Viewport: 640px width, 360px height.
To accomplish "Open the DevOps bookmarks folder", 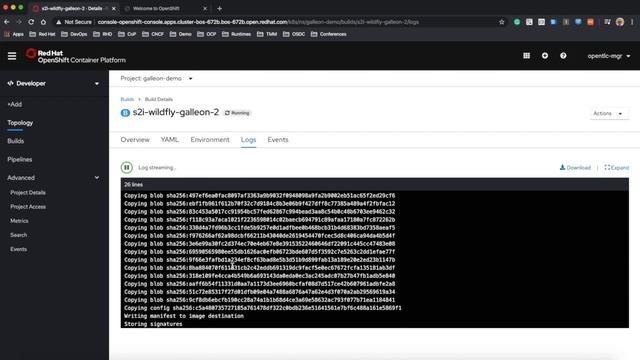I will pyautogui.click(x=74, y=34).
